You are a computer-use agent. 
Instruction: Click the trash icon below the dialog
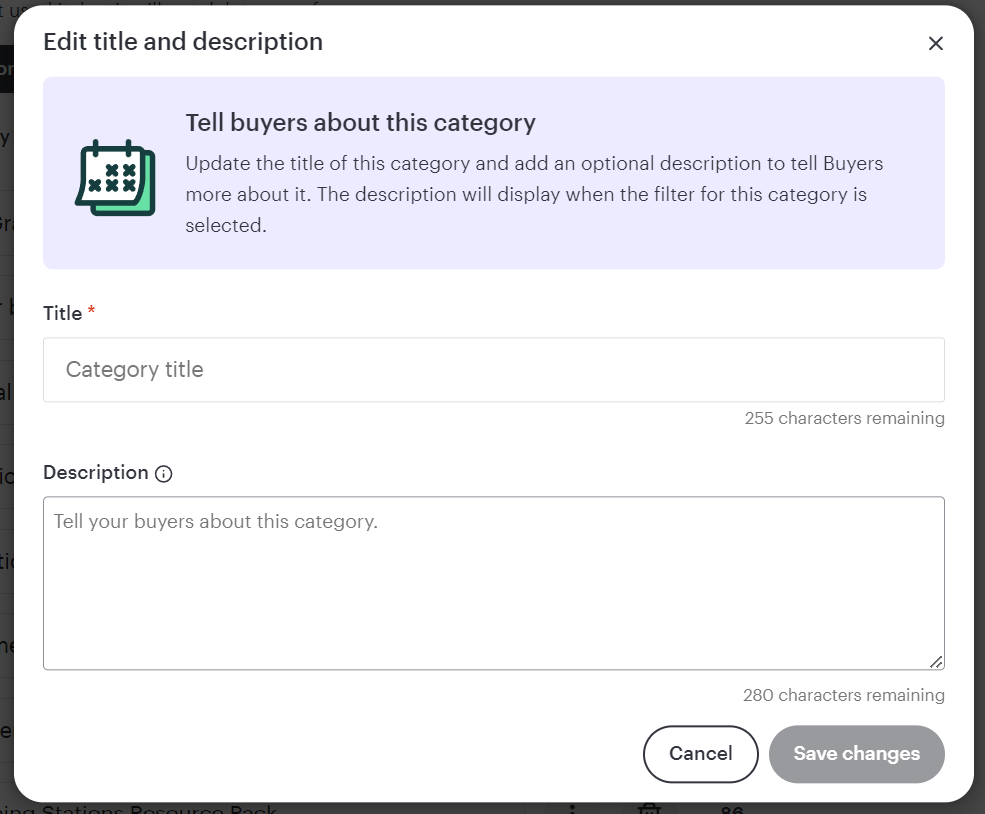(x=650, y=808)
